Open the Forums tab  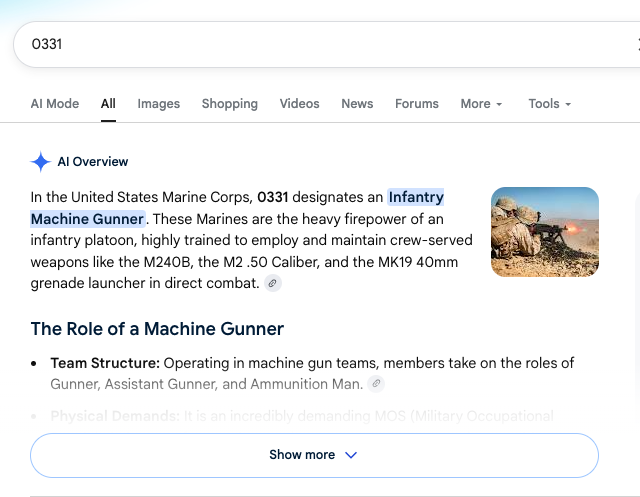[417, 104]
